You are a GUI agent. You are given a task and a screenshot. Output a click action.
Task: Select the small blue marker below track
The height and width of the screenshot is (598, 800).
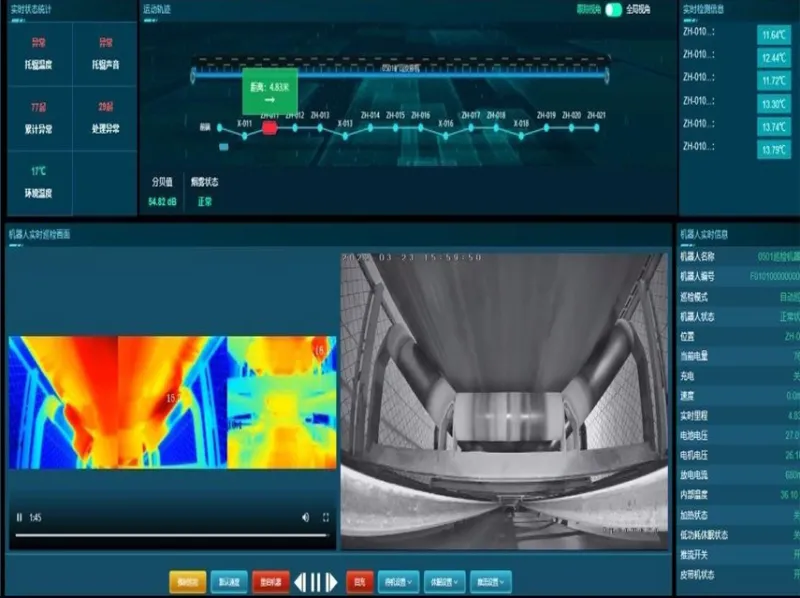point(223,147)
